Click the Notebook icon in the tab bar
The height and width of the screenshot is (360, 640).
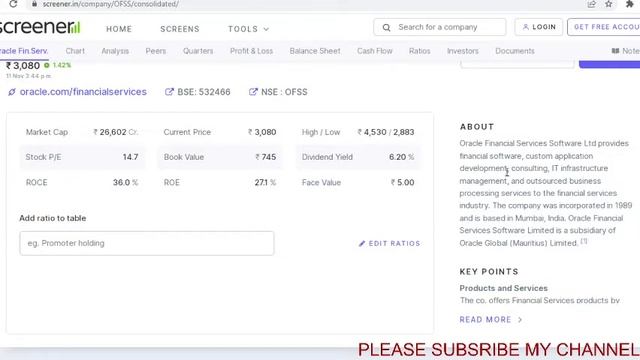(615, 51)
